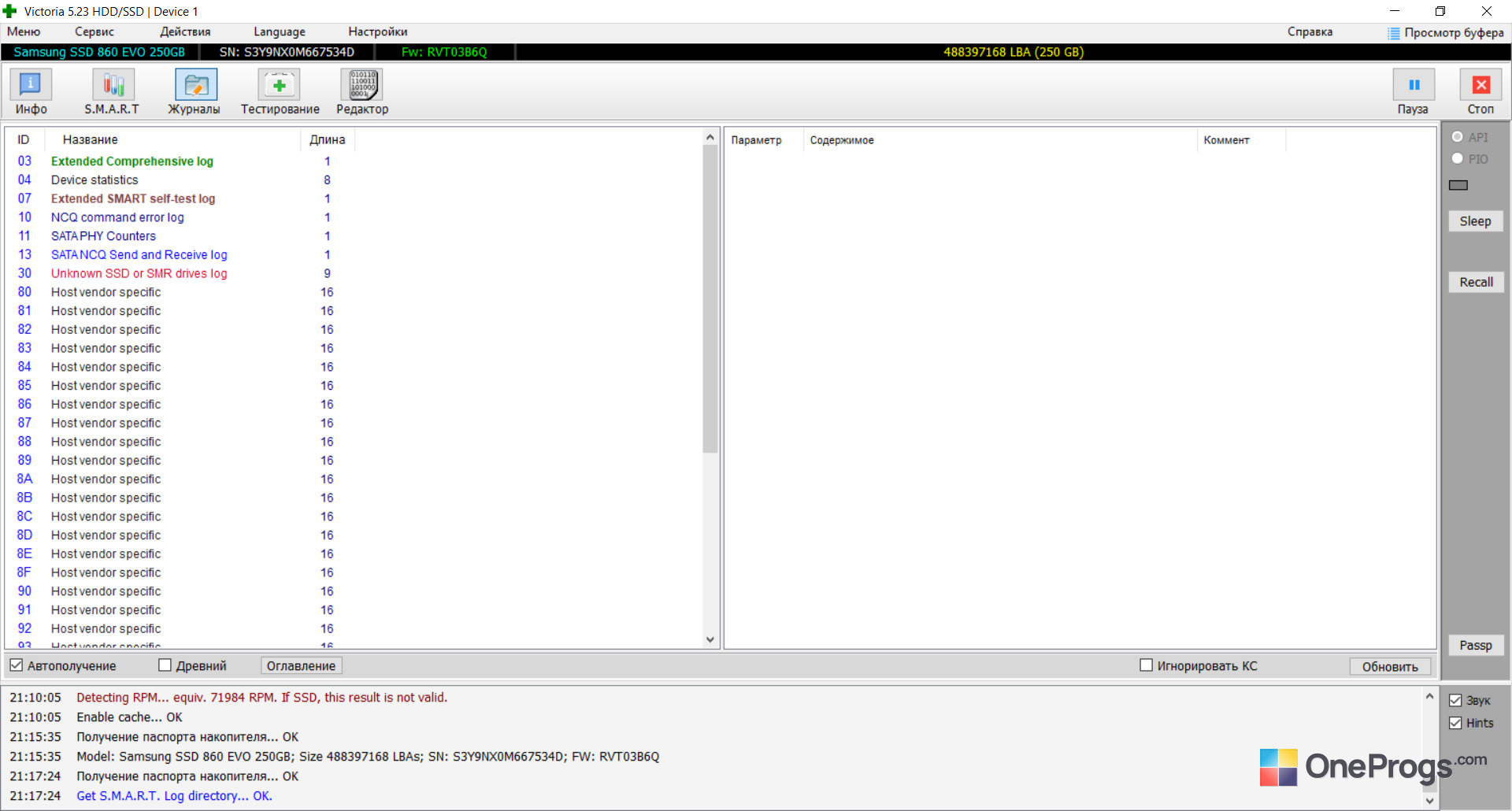Image resolution: width=1512 pixels, height=811 pixels.
Task: Click the Sleep button
Action: (1476, 221)
